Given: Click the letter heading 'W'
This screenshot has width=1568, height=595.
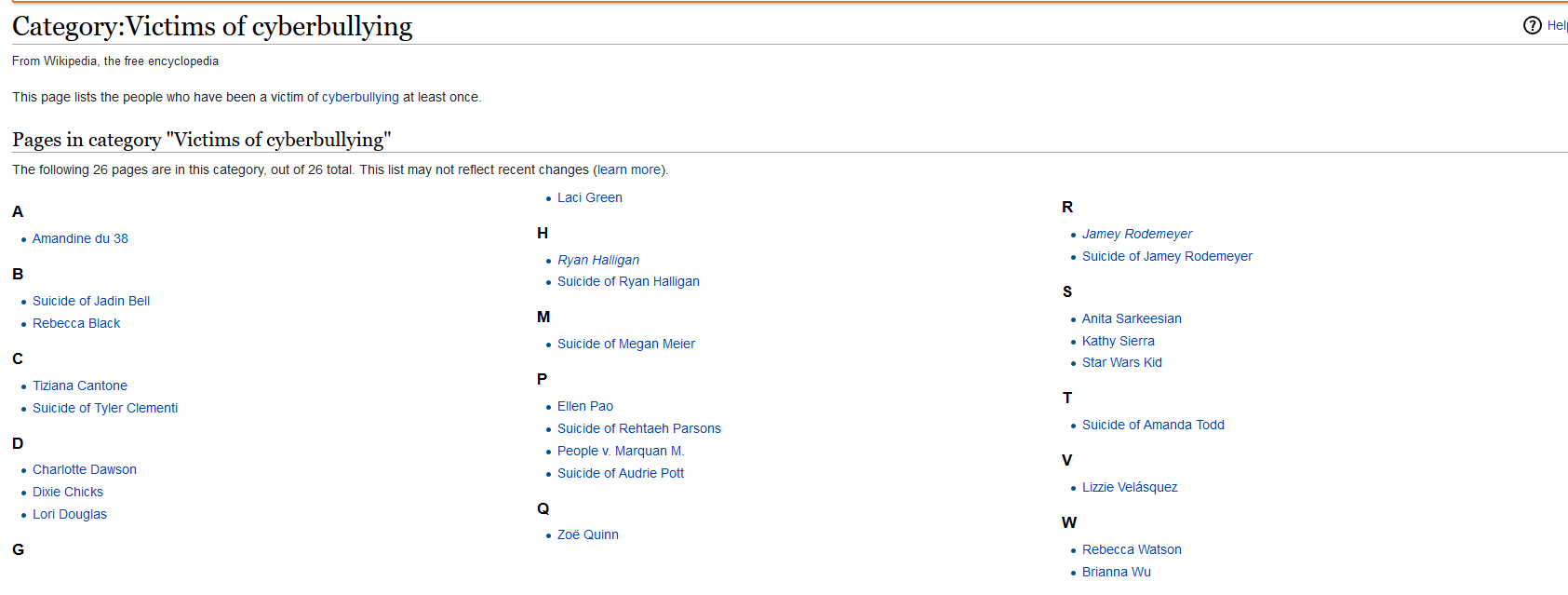Looking at the screenshot, I should (1069, 523).
